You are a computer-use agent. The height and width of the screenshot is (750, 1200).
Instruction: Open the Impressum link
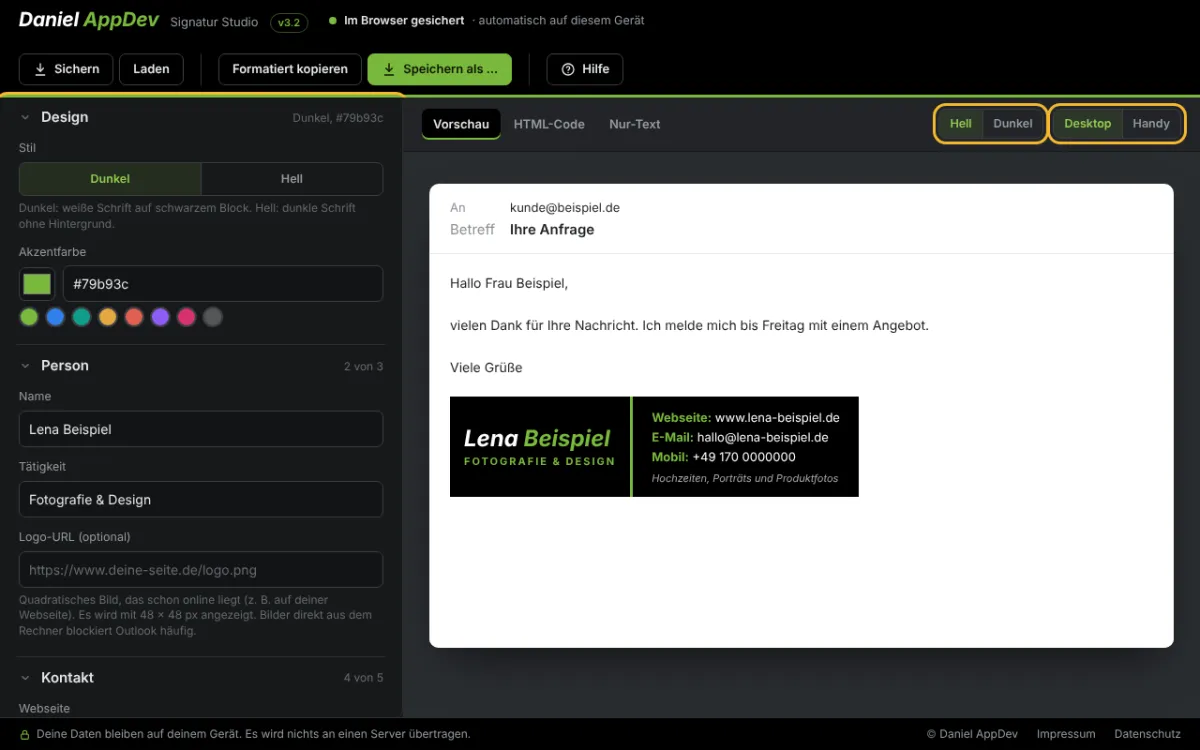pyautogui.click(x=1066, y=734)
